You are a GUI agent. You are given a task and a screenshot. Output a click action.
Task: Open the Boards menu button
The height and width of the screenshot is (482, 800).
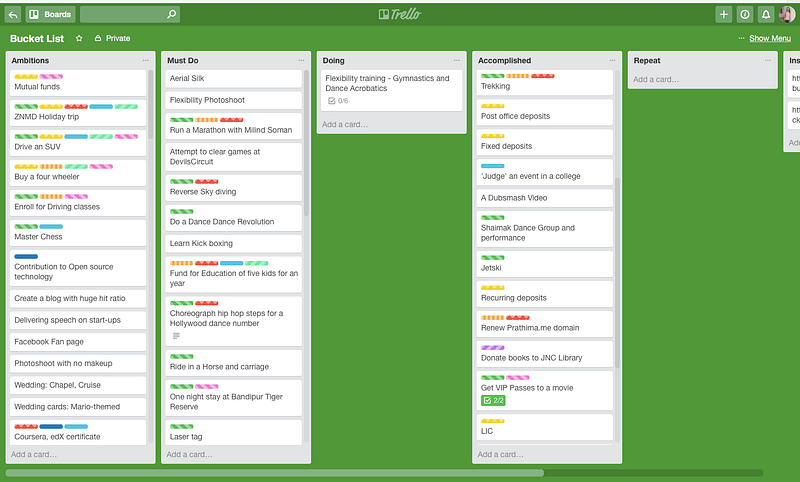tap(51, 14)
